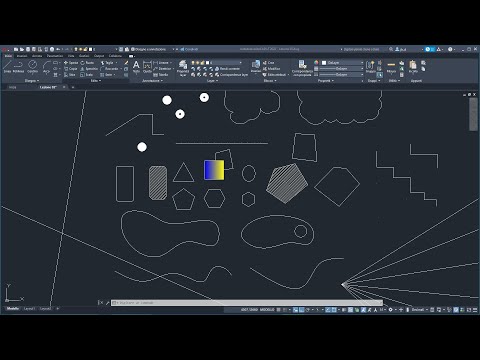
Task: Open the Vista ribbon tab
Action: click(x=71, y=56)
